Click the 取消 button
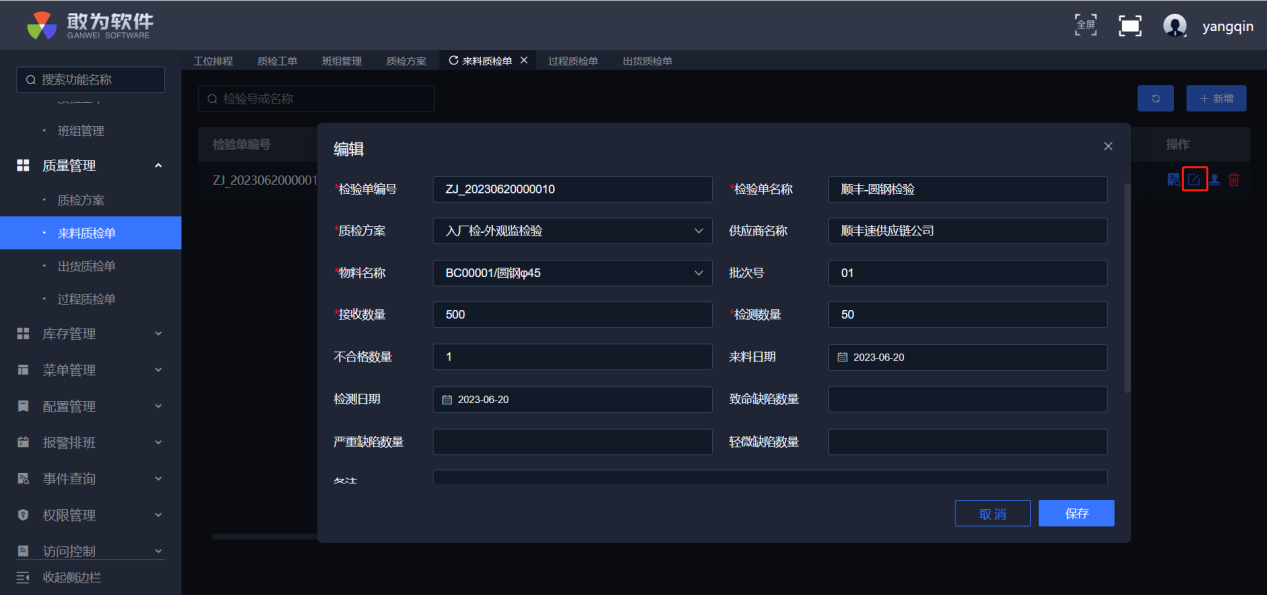The image size is (1267, 595). [x=992, y=514]
